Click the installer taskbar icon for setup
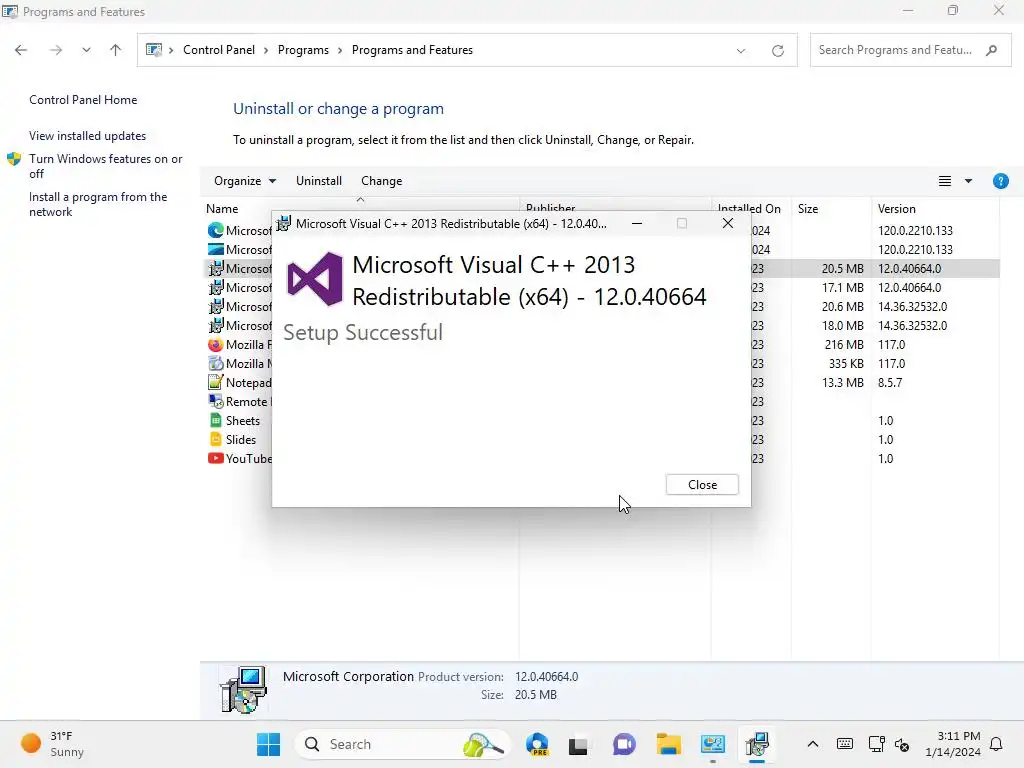 click(757, 744)
